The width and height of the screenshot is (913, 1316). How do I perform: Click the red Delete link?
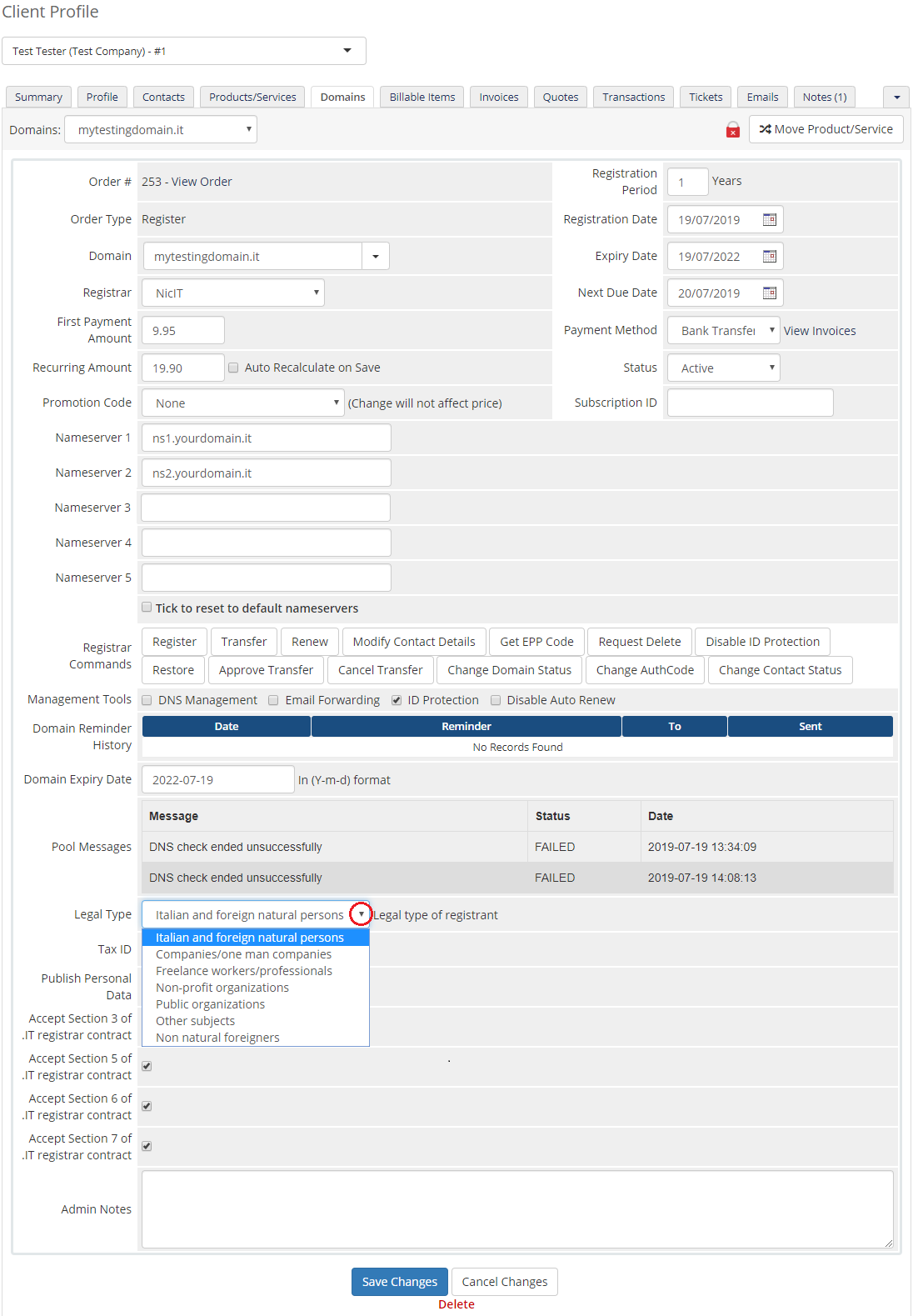tap(456, 1304)
